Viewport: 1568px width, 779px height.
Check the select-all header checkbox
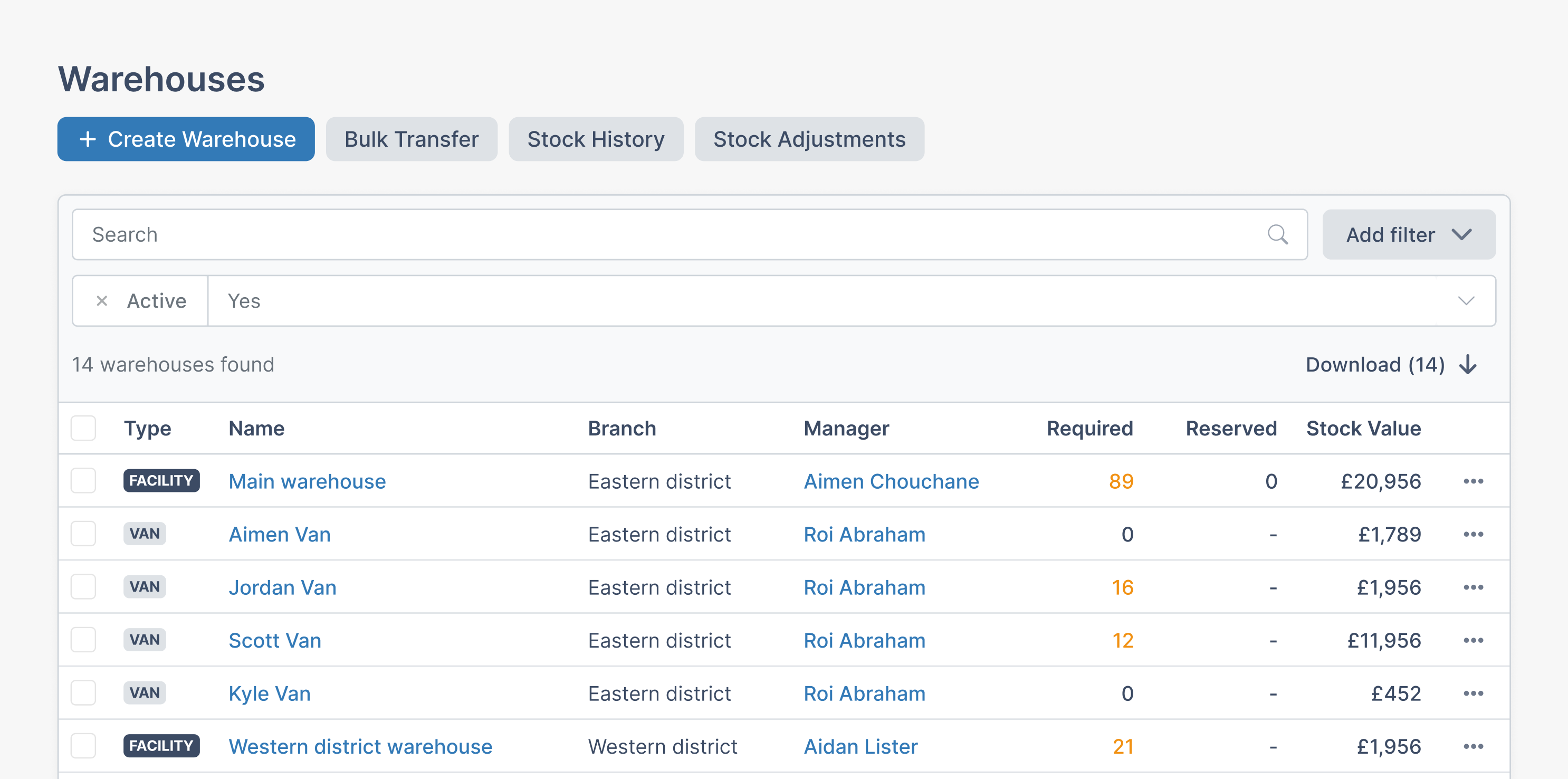pyautogui.click(x=83, y=428)
